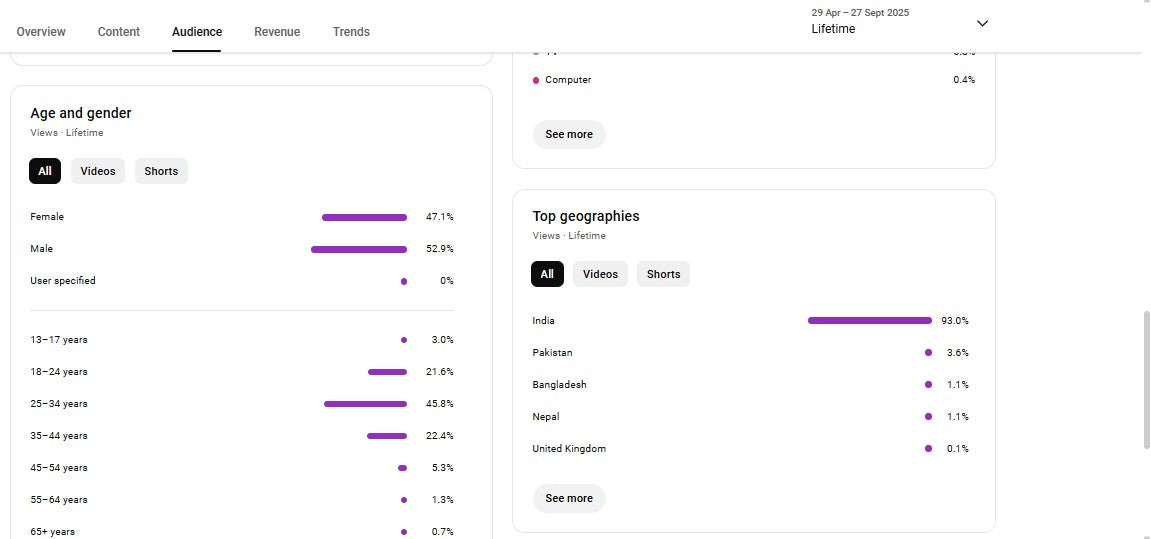Go to the Revenue tab
Viewport: 1151px width, 539px height.
click(277, 32)
